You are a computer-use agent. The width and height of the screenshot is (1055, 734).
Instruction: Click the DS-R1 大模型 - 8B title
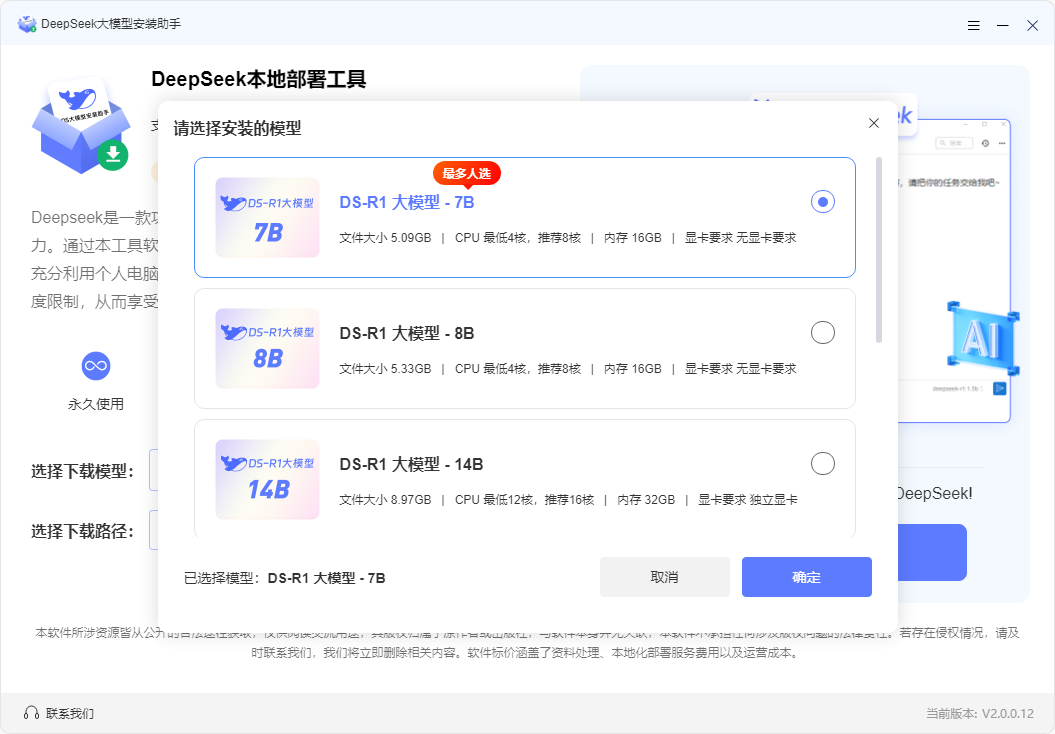point(406,334)
